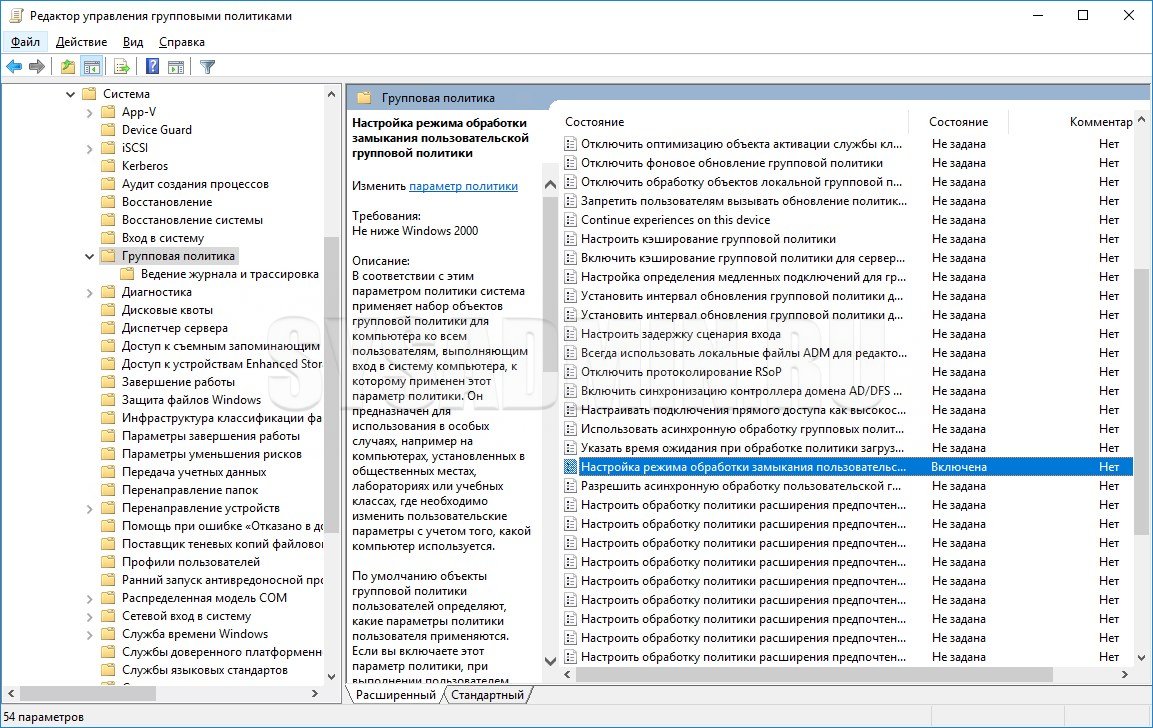Select the Continue experiences on this device policy
The width and height of the screenshot is (1153, 728).
(675, 220)
